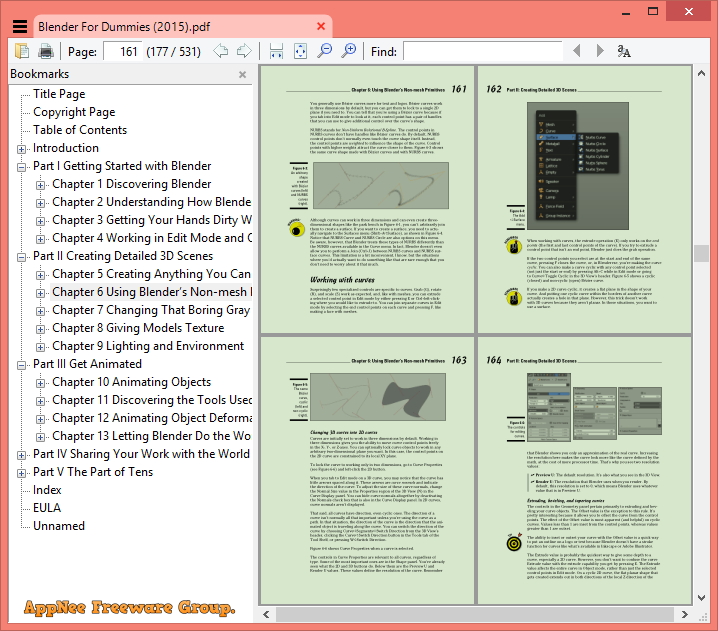The image size is (718, 631).
Task: Go to previous page arrow
Action: point(221,51)
